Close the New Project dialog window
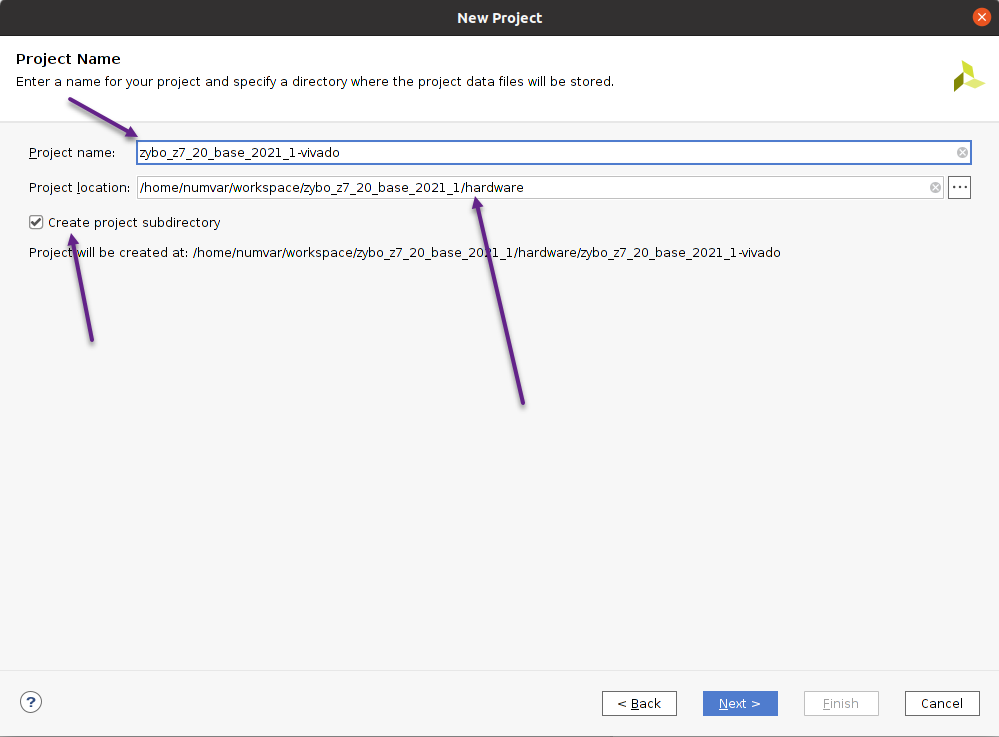 [981, 17]
